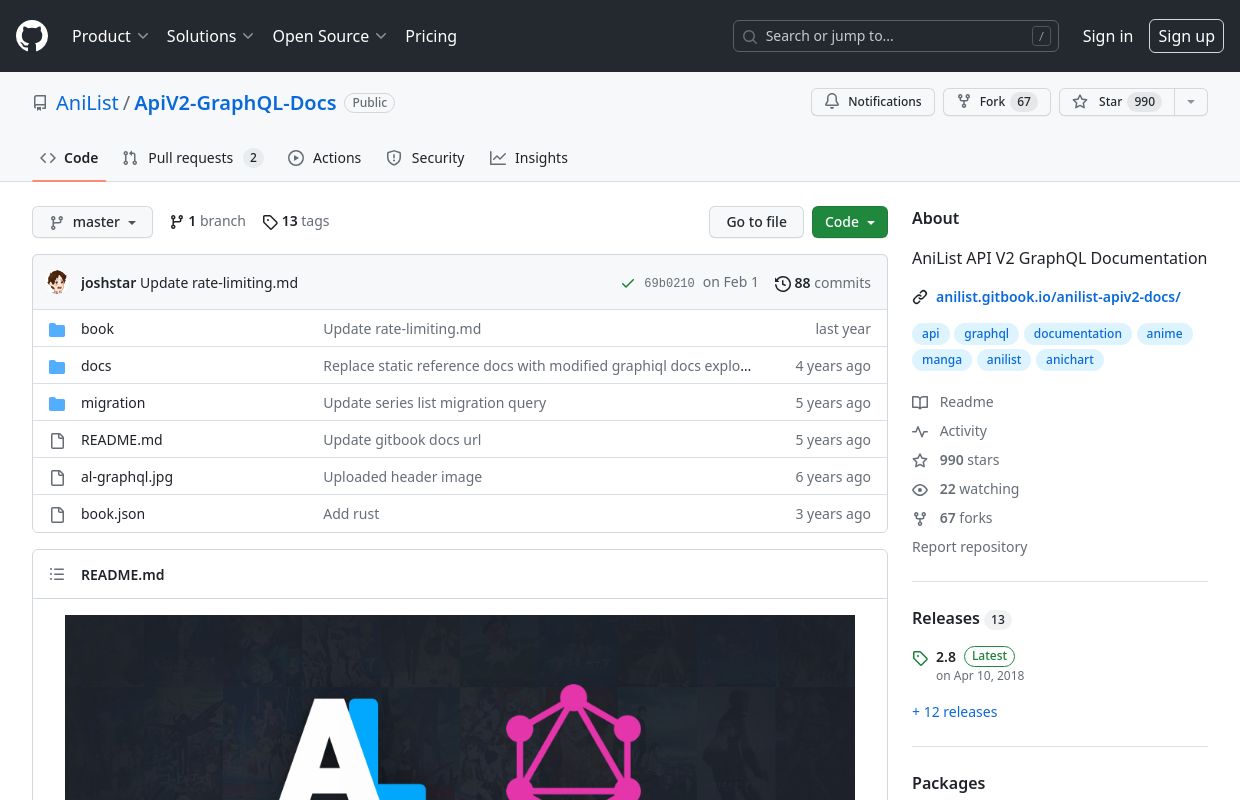Select the api topic tag
The image size is (1240, 800).
pos(931,334)
